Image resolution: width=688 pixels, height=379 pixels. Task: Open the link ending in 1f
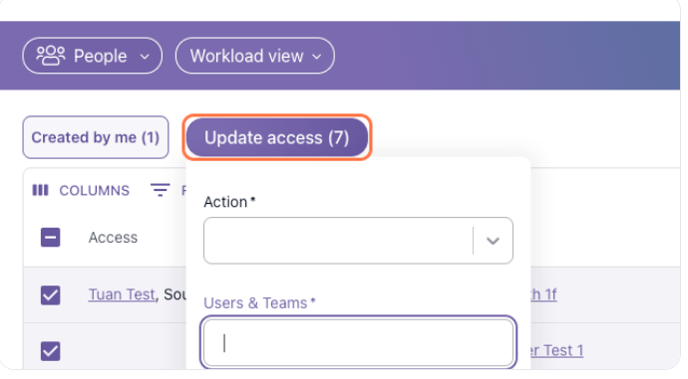tap(544, 294)
